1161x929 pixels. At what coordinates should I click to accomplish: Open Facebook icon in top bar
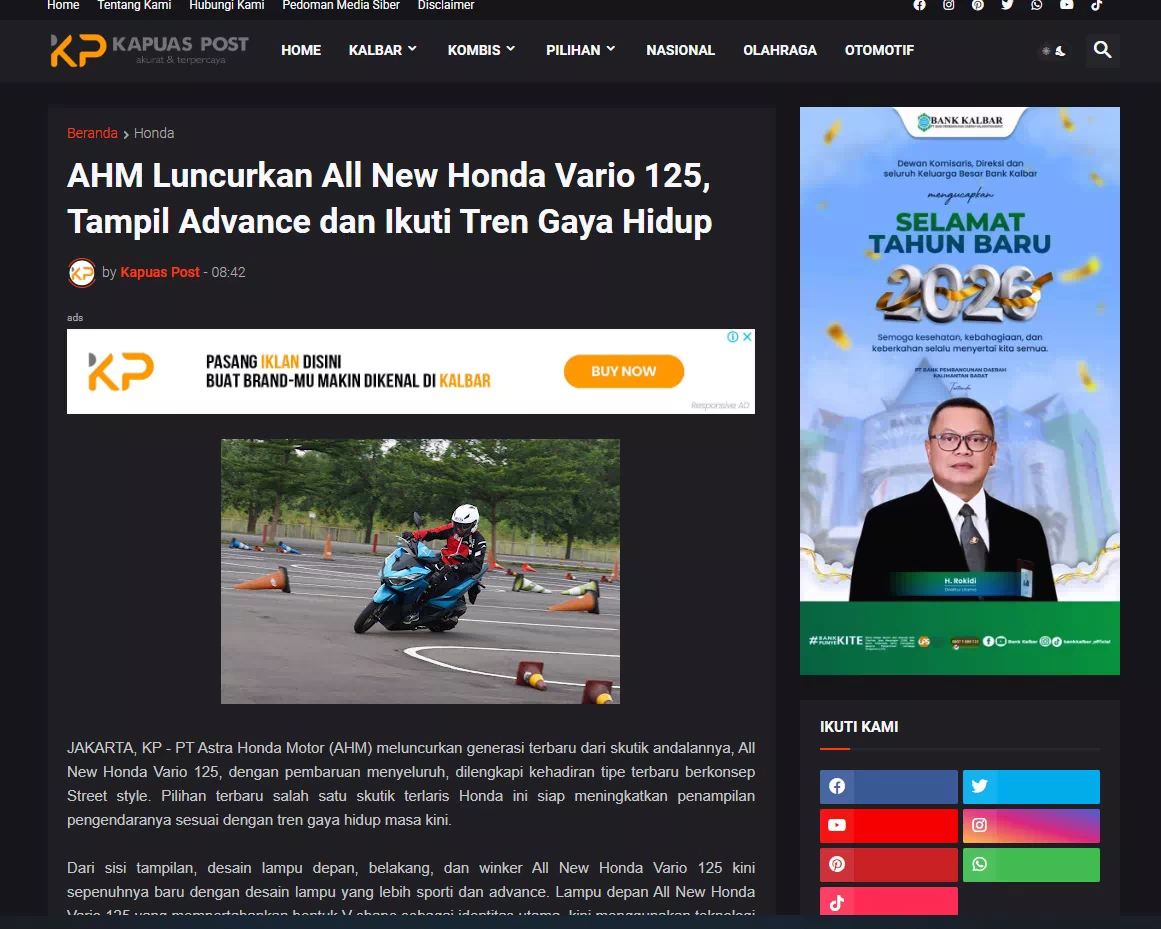point(919,5)
